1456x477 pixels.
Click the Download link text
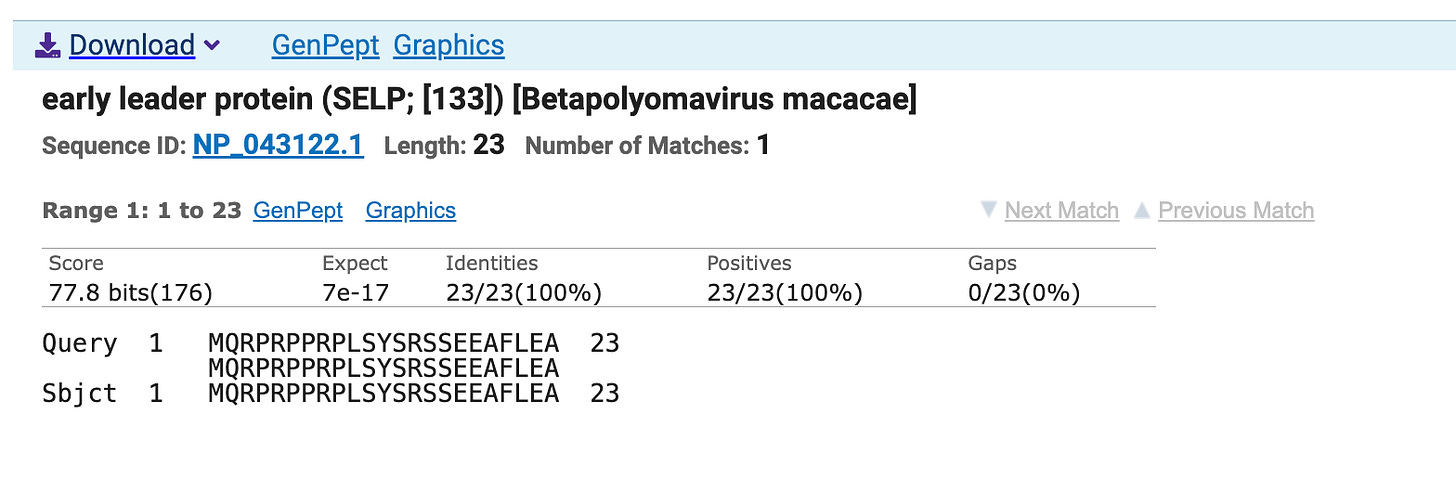point(131,45)
